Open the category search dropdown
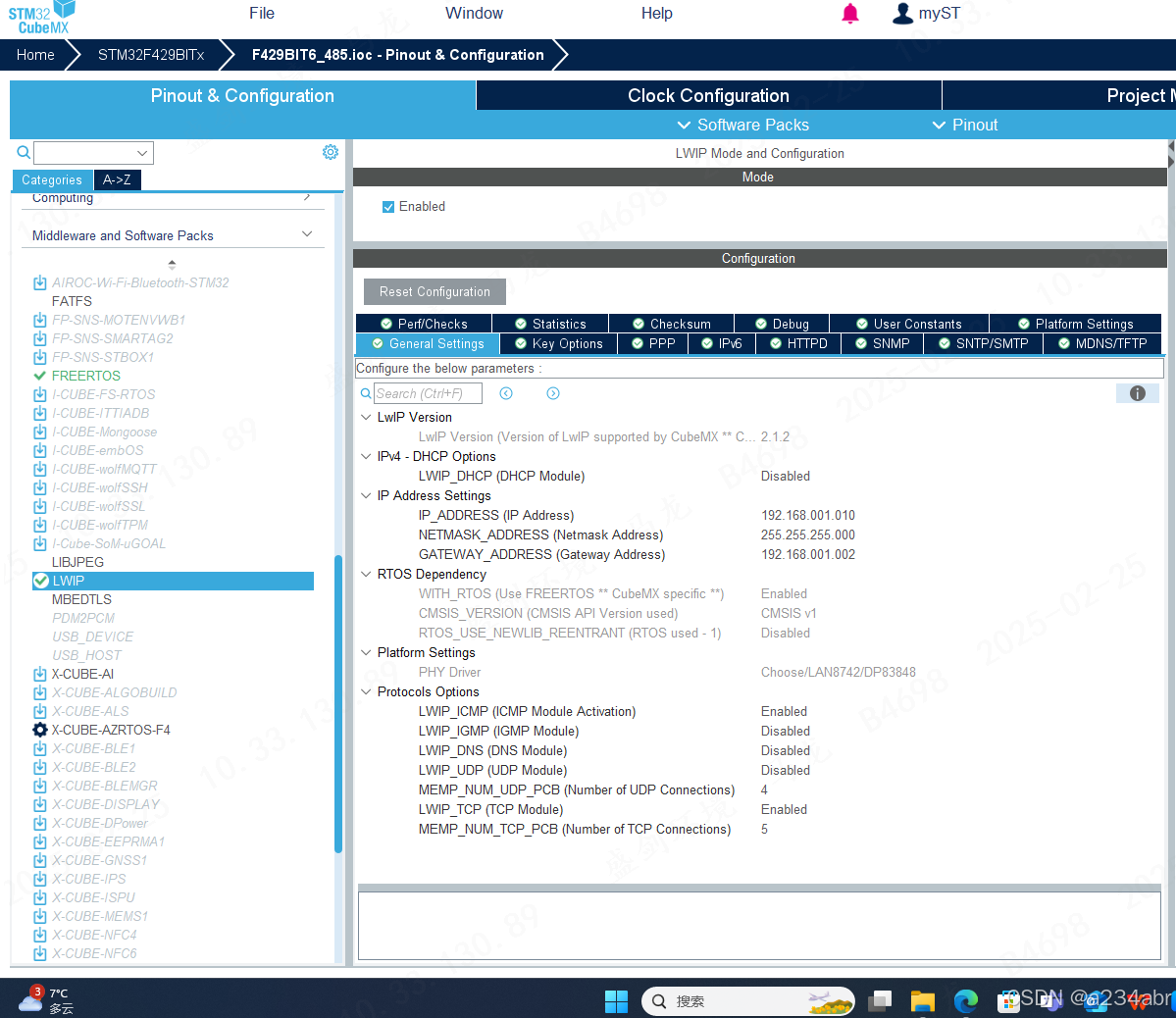The width and height of the screenshot is (1176, 1018). point(142,153)
